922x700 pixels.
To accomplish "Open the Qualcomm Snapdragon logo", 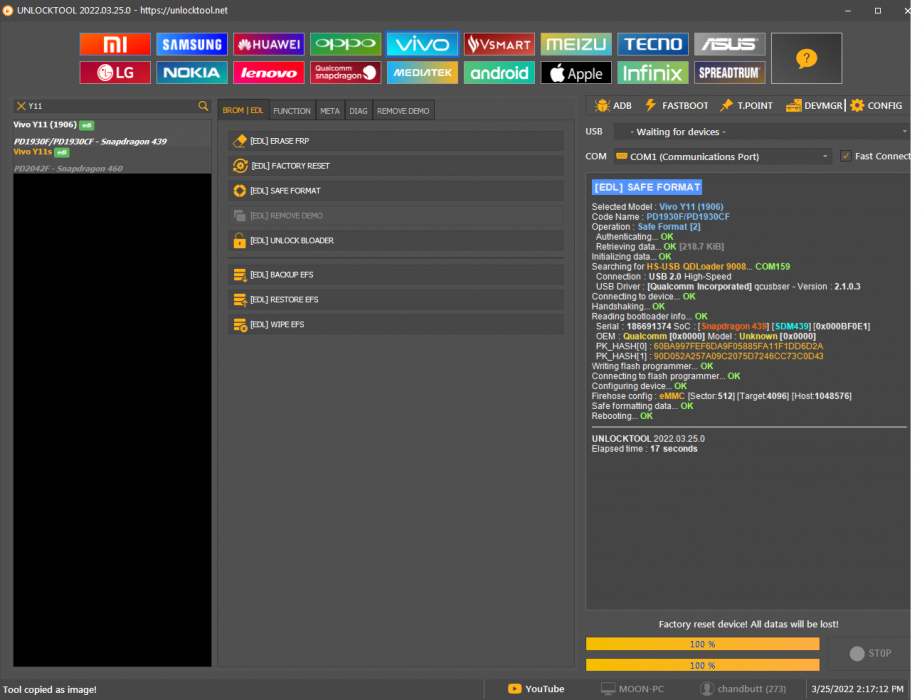I will point(346,72).
